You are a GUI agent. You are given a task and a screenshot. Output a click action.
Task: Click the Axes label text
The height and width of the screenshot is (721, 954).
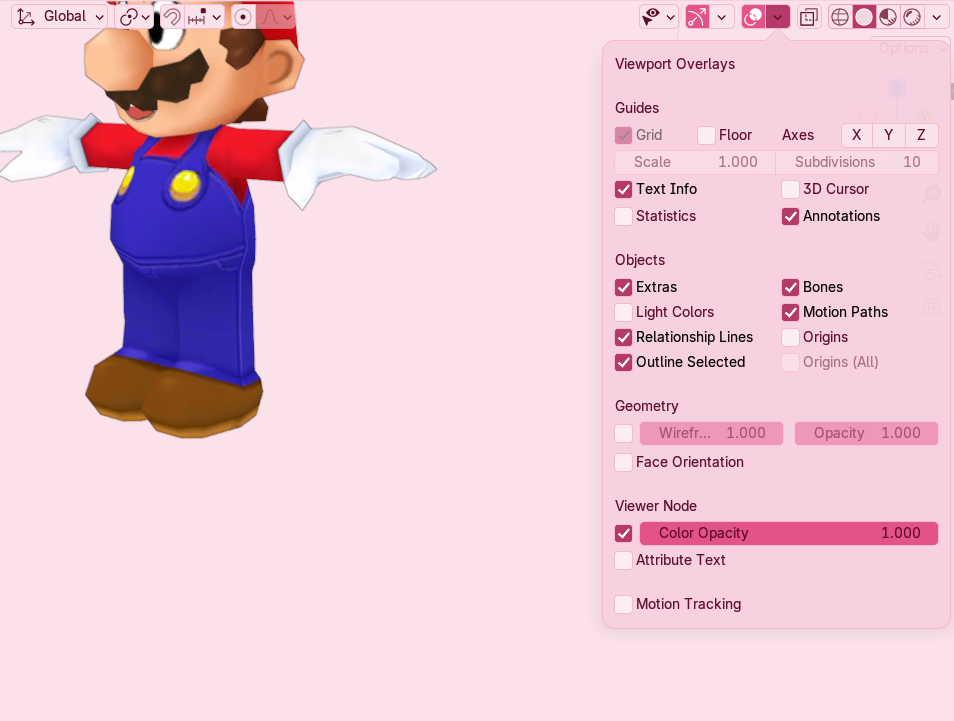pyautogui.click(x=798, y=135)
